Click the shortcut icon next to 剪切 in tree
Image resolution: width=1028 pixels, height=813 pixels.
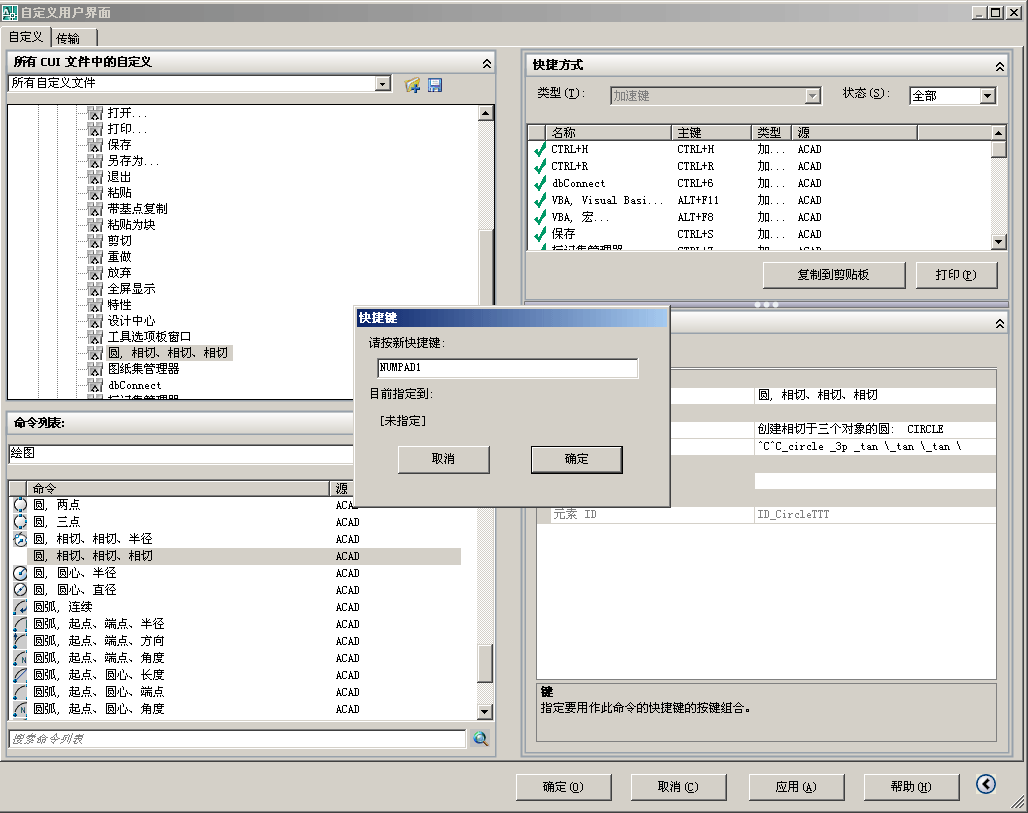pos(96,241)
